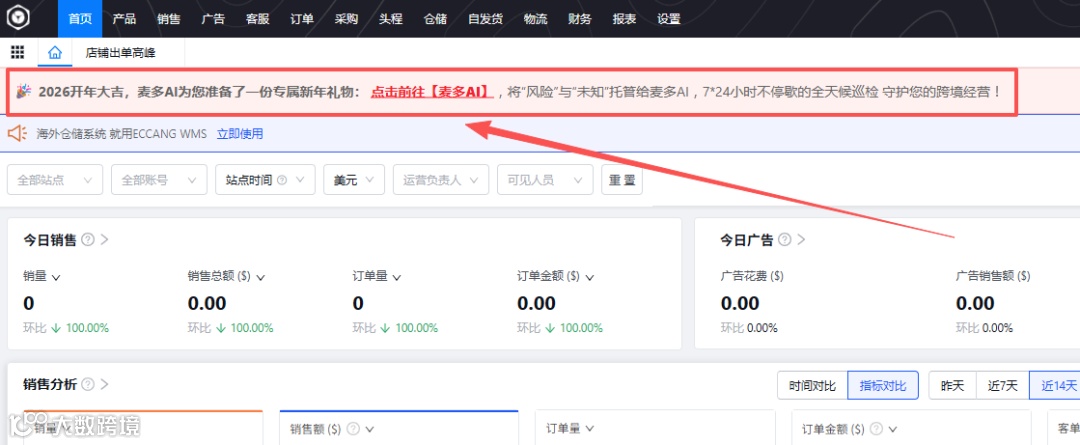Open the apps grid icon
This screenshot has width=1080, height=445.
click(18, 52)
